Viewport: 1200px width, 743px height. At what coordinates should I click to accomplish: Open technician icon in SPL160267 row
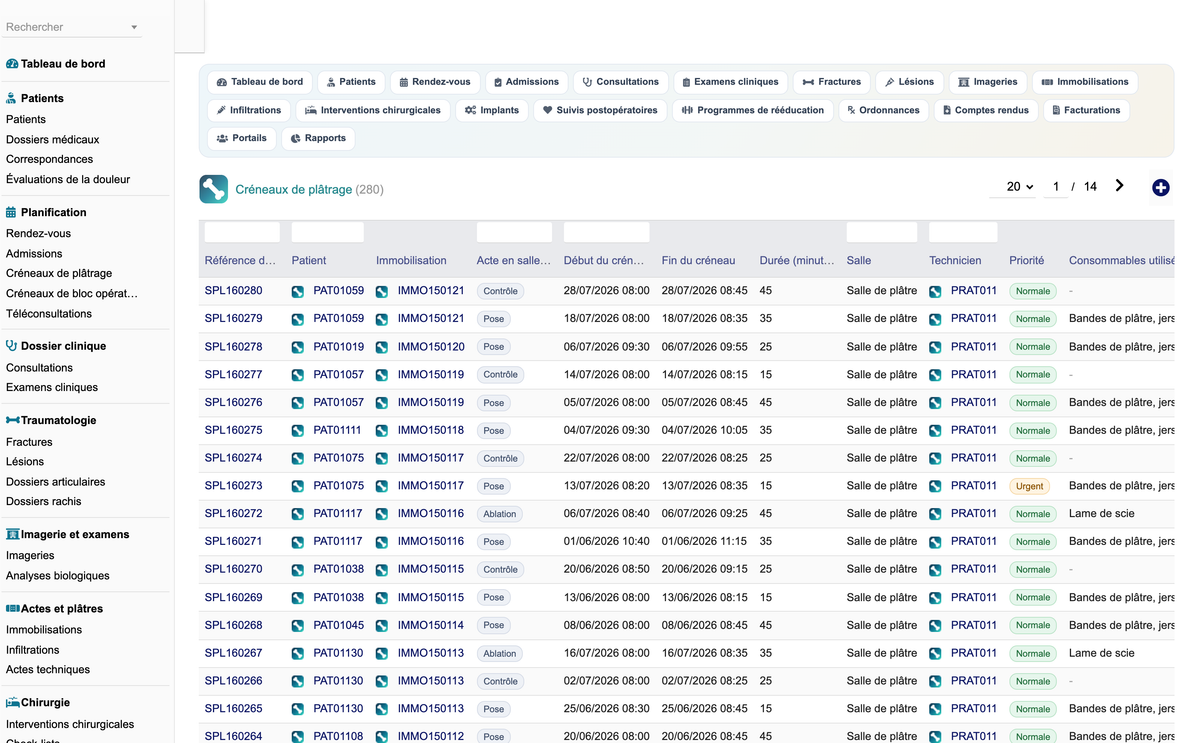[x=935, y=654]
